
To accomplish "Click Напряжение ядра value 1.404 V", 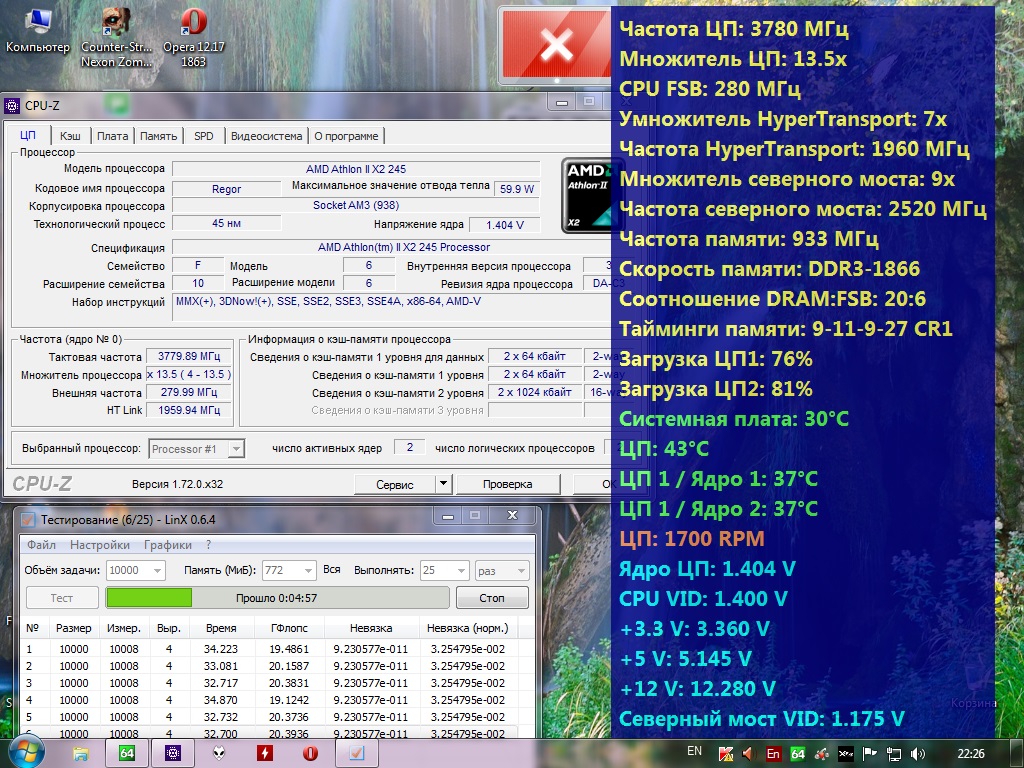I will click(505, 225).
